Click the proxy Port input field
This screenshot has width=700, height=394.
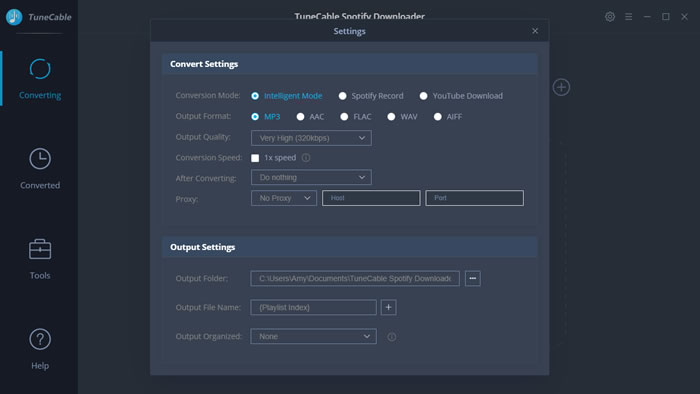coord(475,198)
